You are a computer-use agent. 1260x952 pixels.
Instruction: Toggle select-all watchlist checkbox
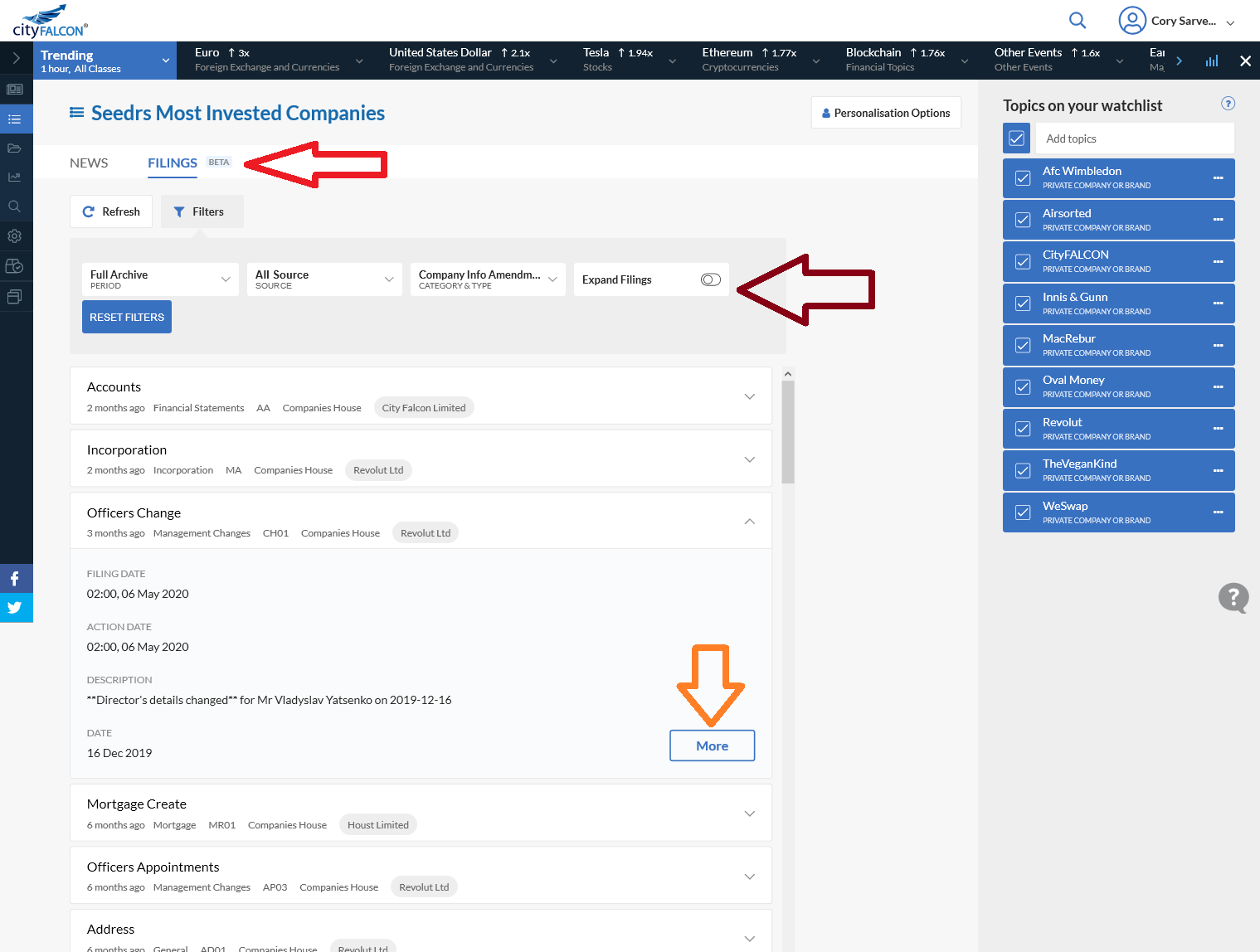pos(1016,138)
